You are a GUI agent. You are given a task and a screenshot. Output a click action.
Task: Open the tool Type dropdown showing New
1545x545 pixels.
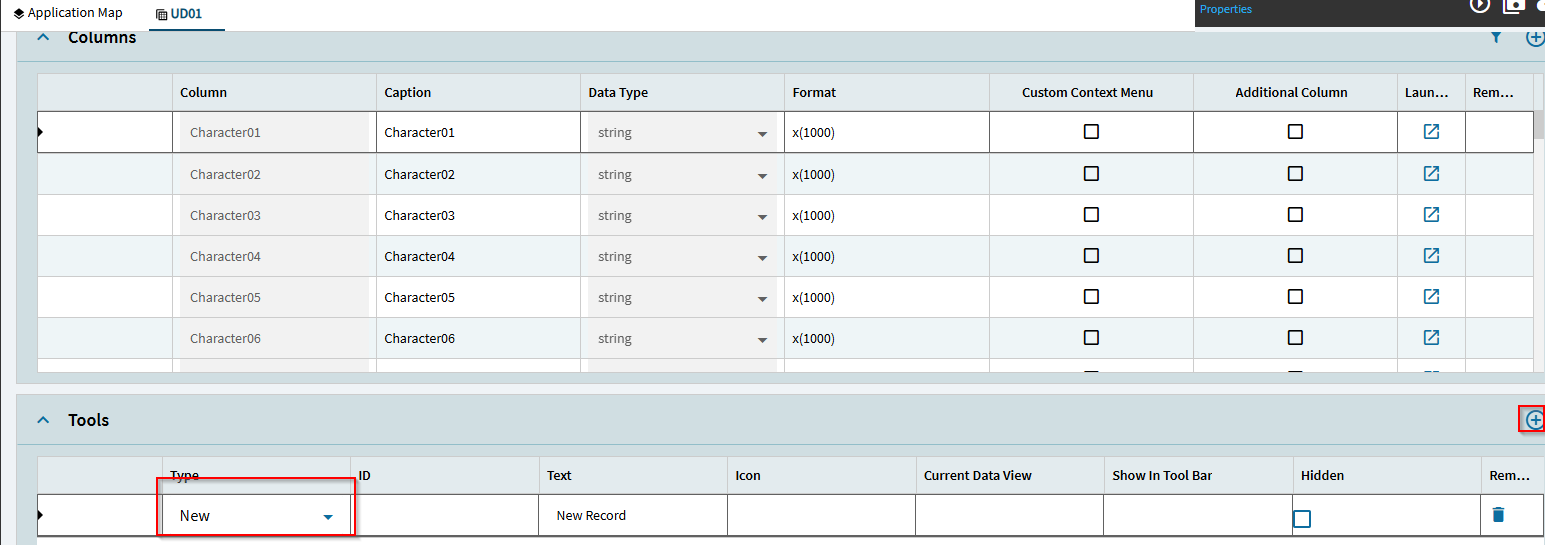(256, 516)
